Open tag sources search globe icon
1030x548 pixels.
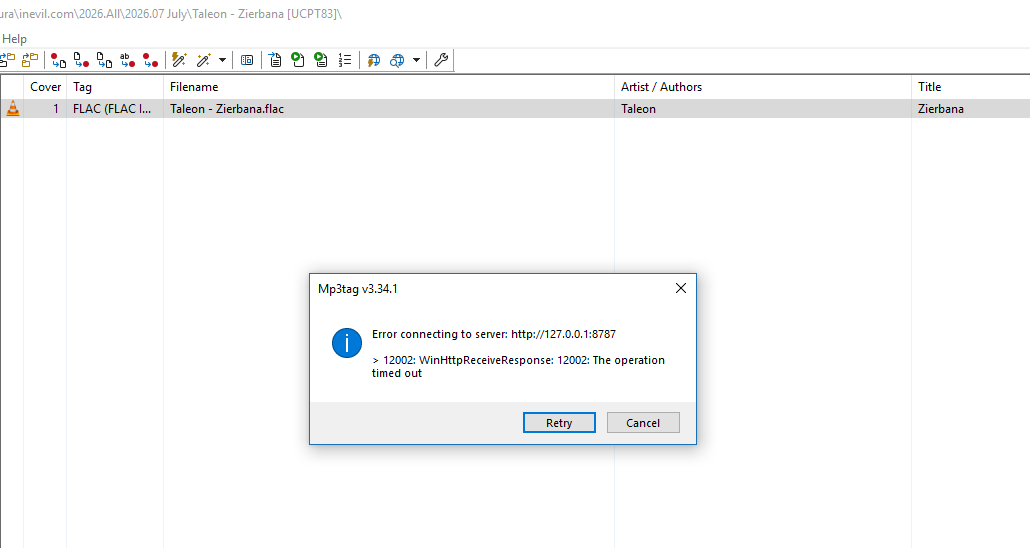397,60
